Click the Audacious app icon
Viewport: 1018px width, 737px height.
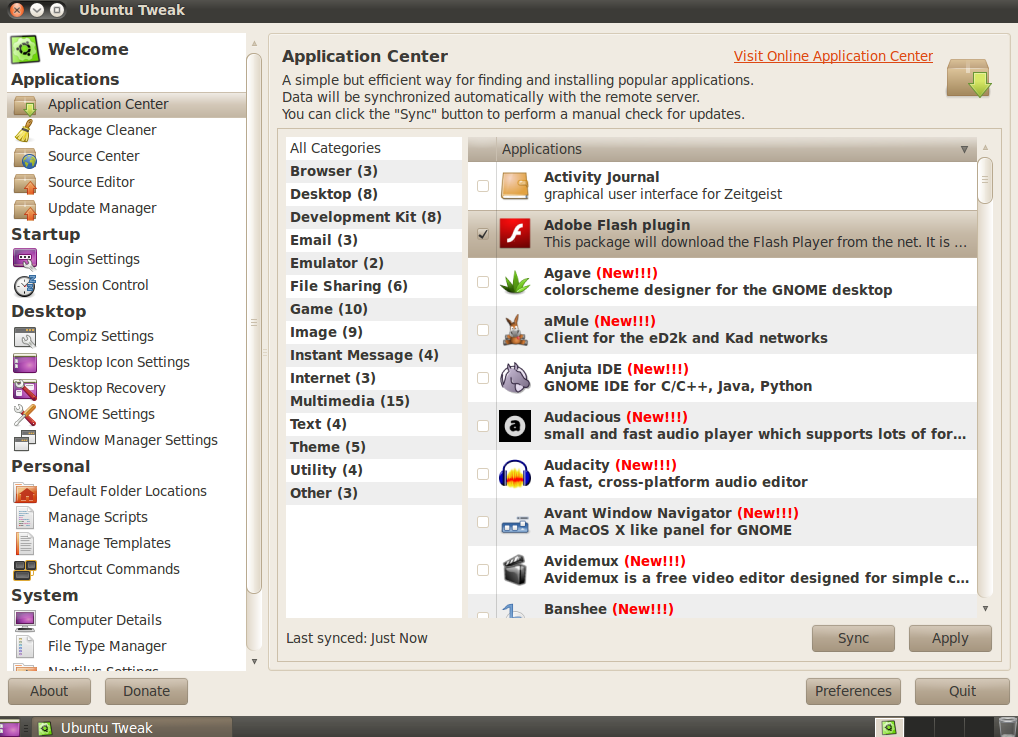click(x=515, y=426)
